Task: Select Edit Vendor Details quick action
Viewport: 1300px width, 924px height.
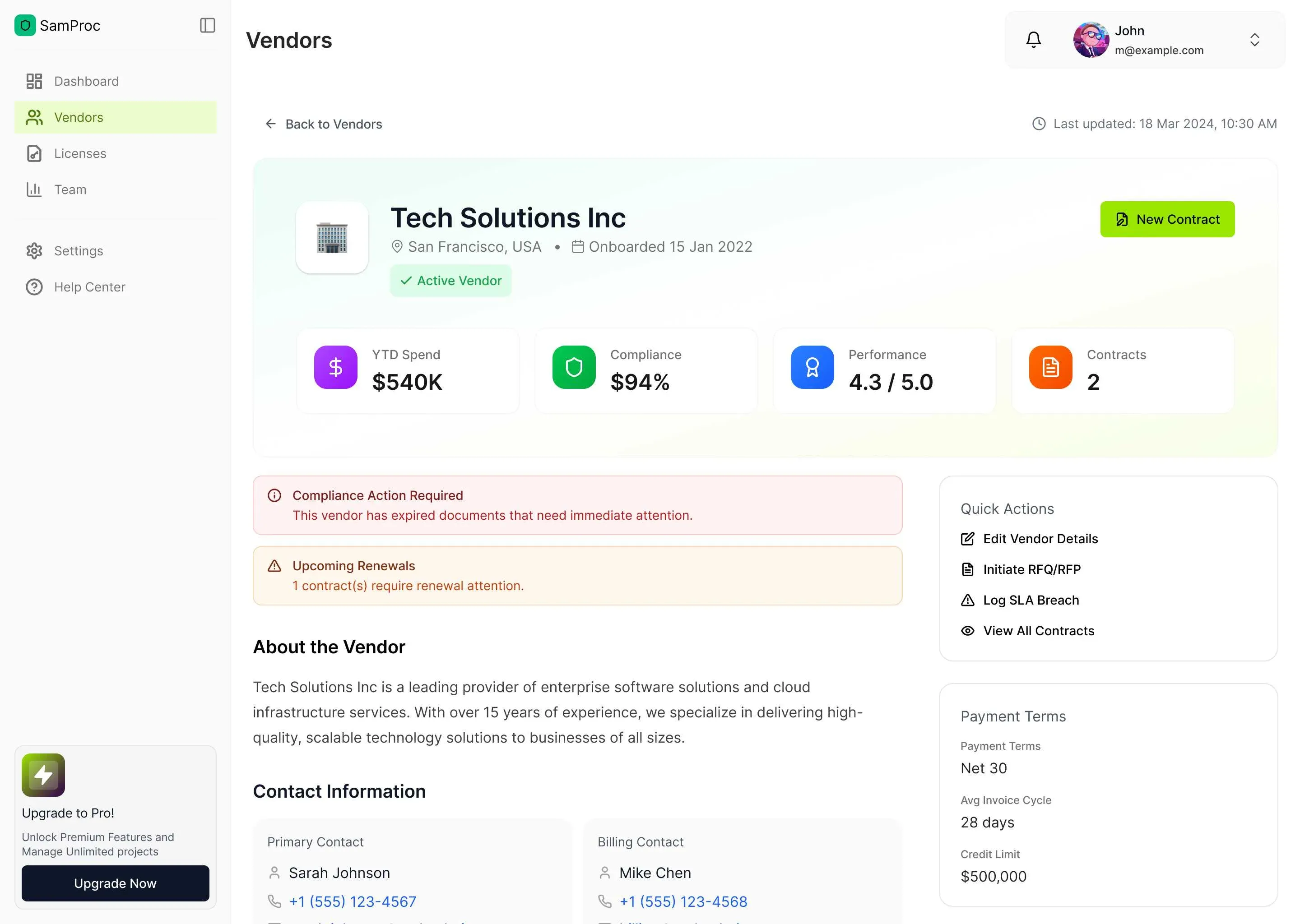Action: coord(1029,539)
